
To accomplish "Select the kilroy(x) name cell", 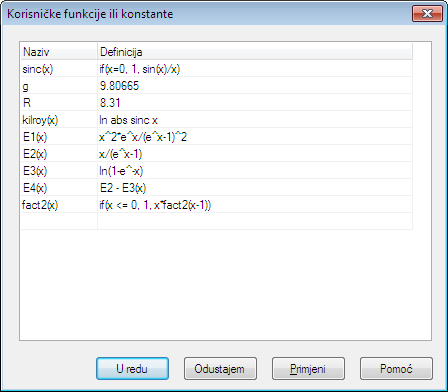I will click(59, 120).
